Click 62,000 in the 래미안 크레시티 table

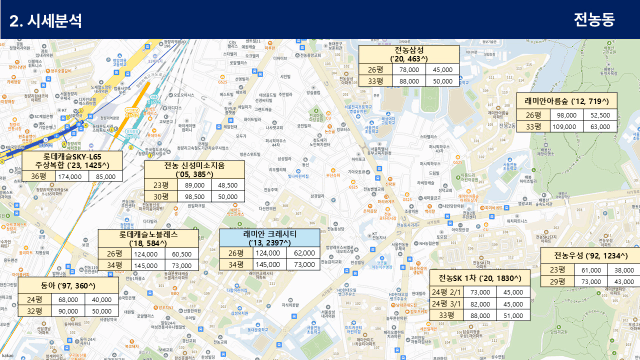point(304,253)
